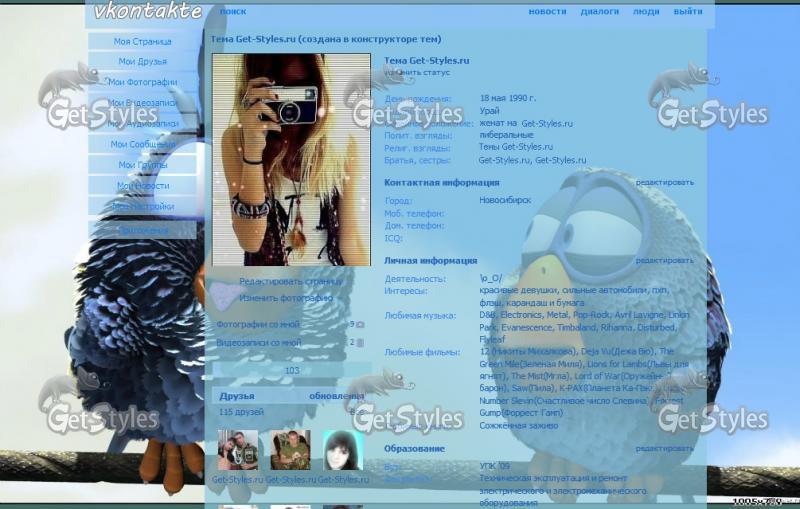Click Evanescence in favorite music
Screen dimensions: 800x509
[x=526, y=327]
